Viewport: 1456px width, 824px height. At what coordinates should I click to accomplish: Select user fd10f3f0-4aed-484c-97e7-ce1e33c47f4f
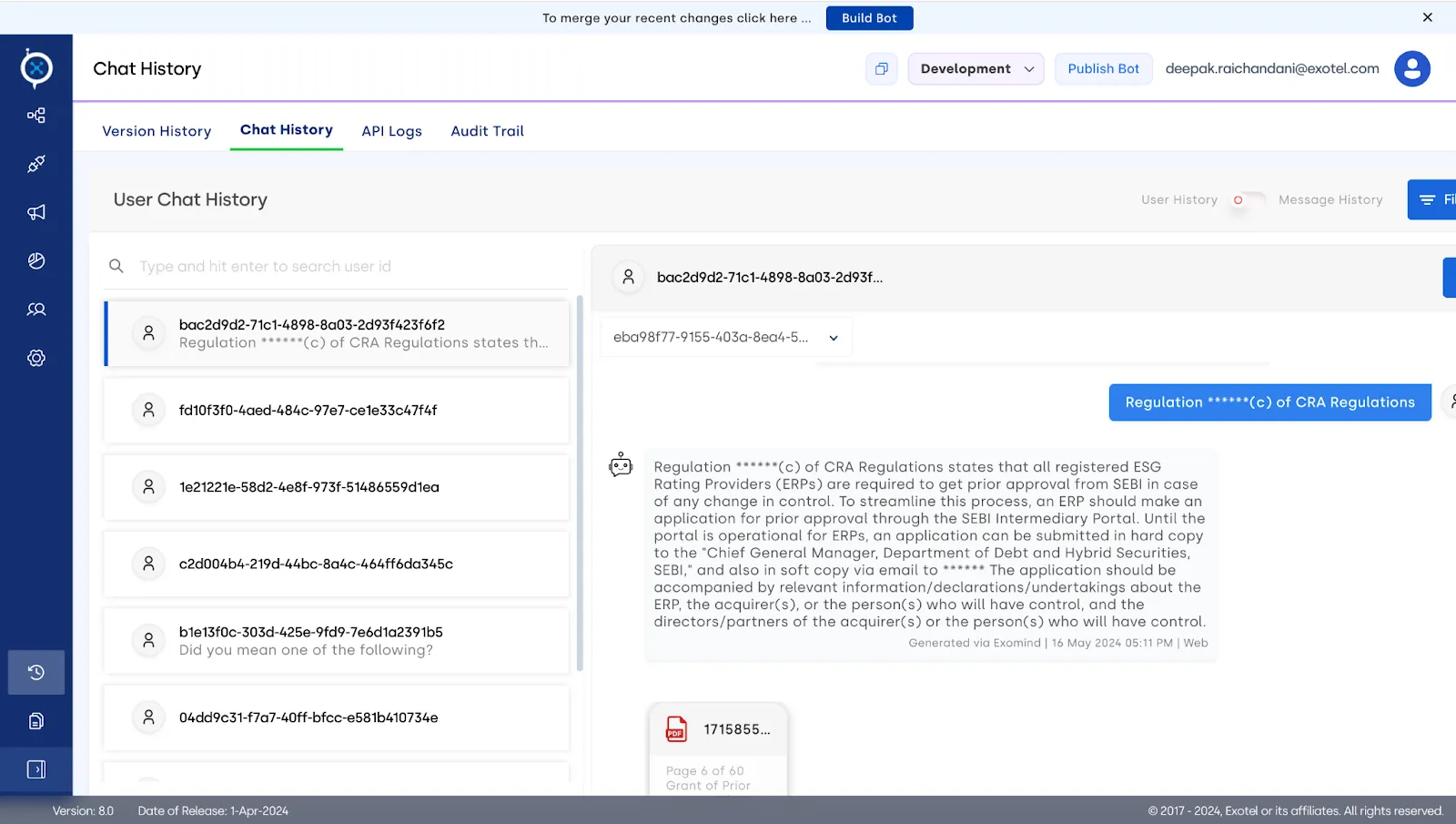[337, 411]
